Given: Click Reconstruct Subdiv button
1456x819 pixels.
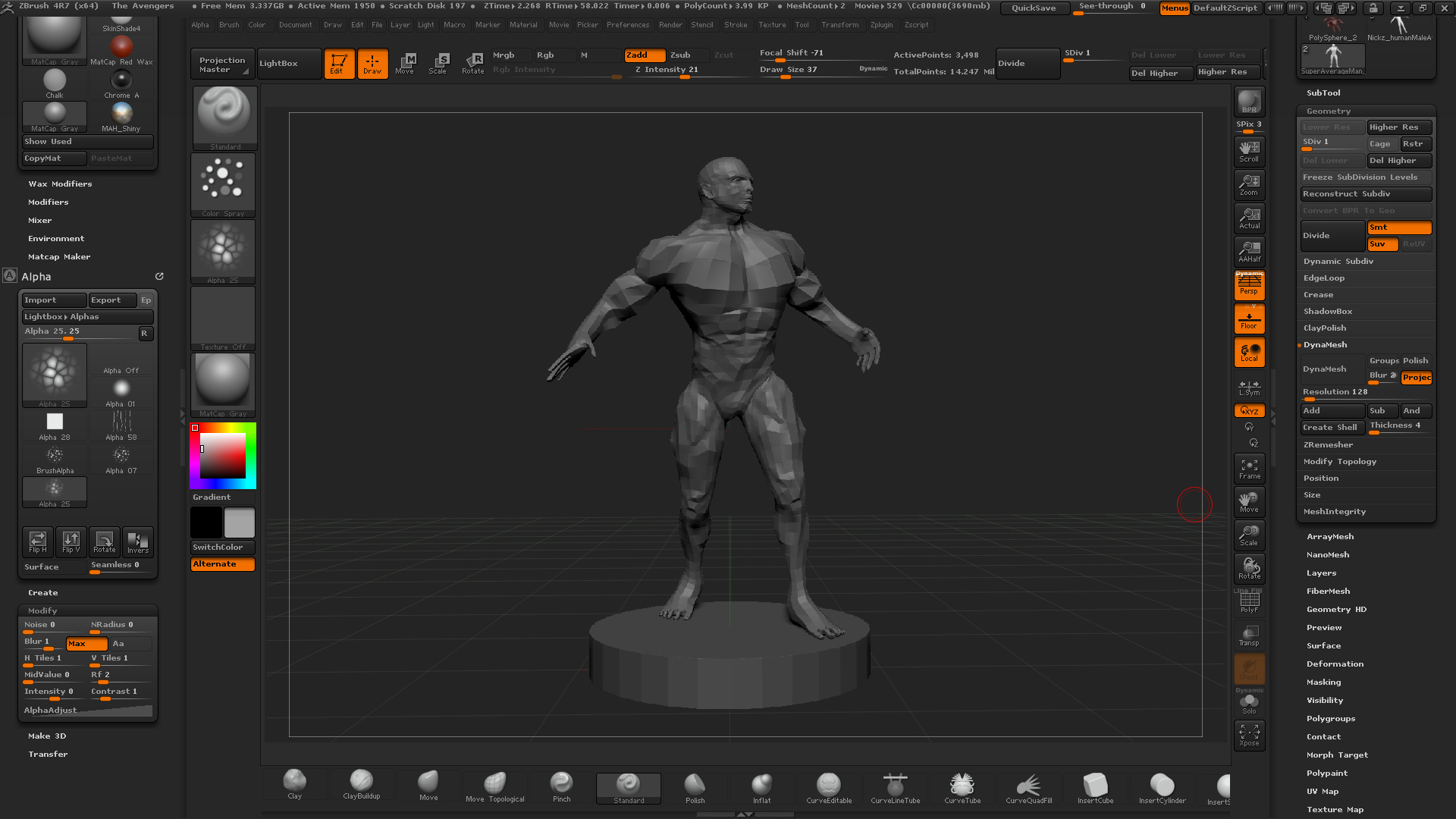Looking at the screenshot, I should [1367, 194].
